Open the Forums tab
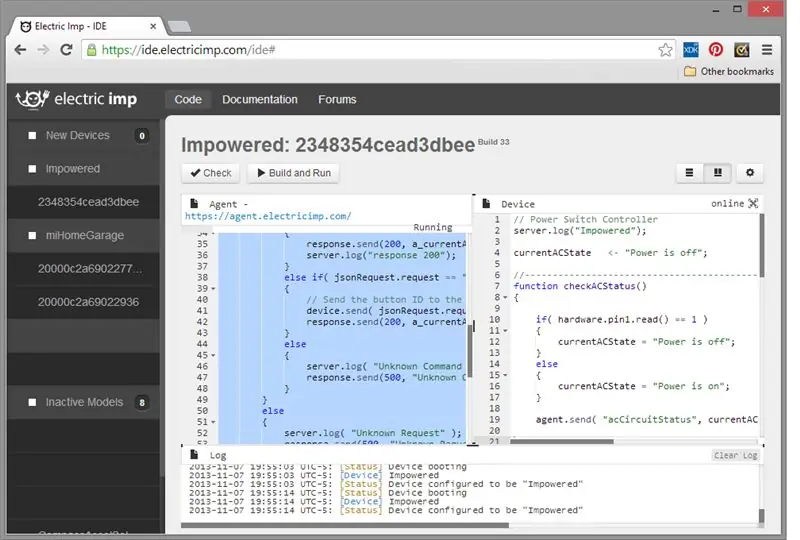 (337, 100)
